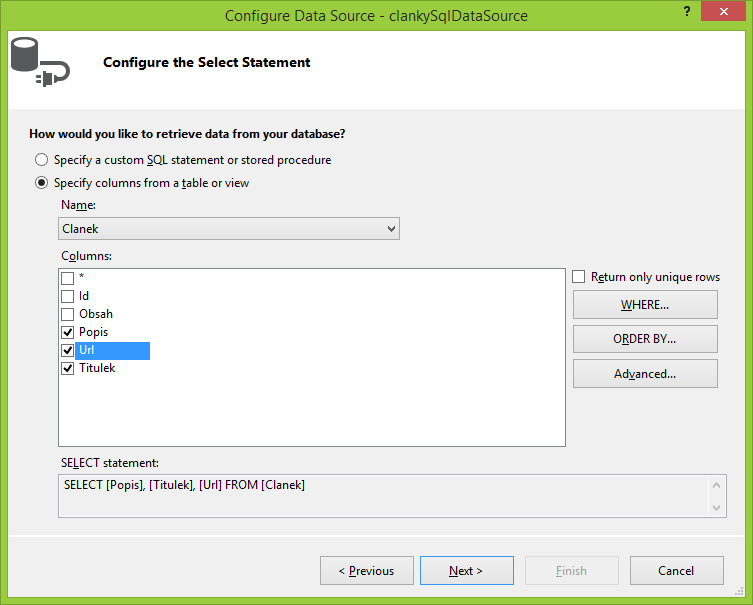Select the highlighted Url column label
This screenshot has width=753, height=605.
coord(112,351)
